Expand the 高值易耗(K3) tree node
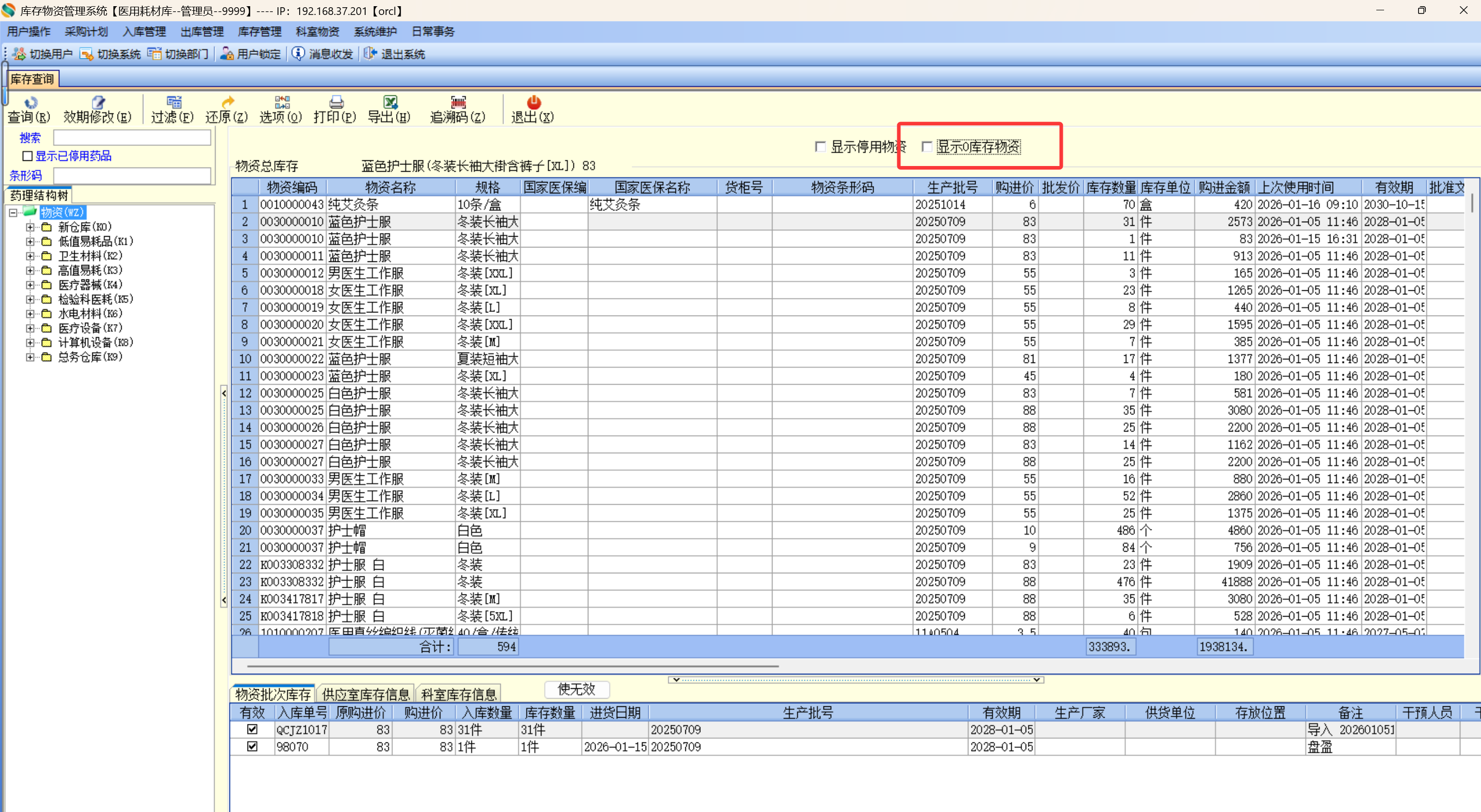Image resolution: width=1481 pixels, height=812 pixels. (x=30, y=270)
